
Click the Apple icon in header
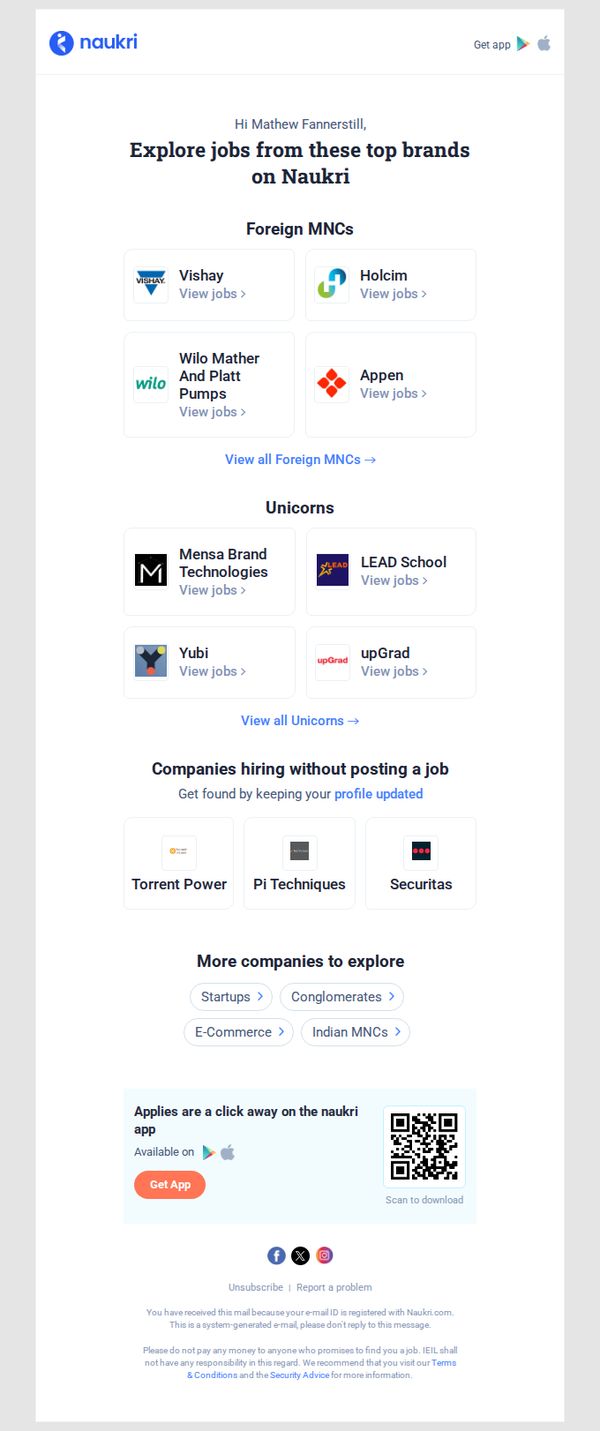[x=544, y=44]
